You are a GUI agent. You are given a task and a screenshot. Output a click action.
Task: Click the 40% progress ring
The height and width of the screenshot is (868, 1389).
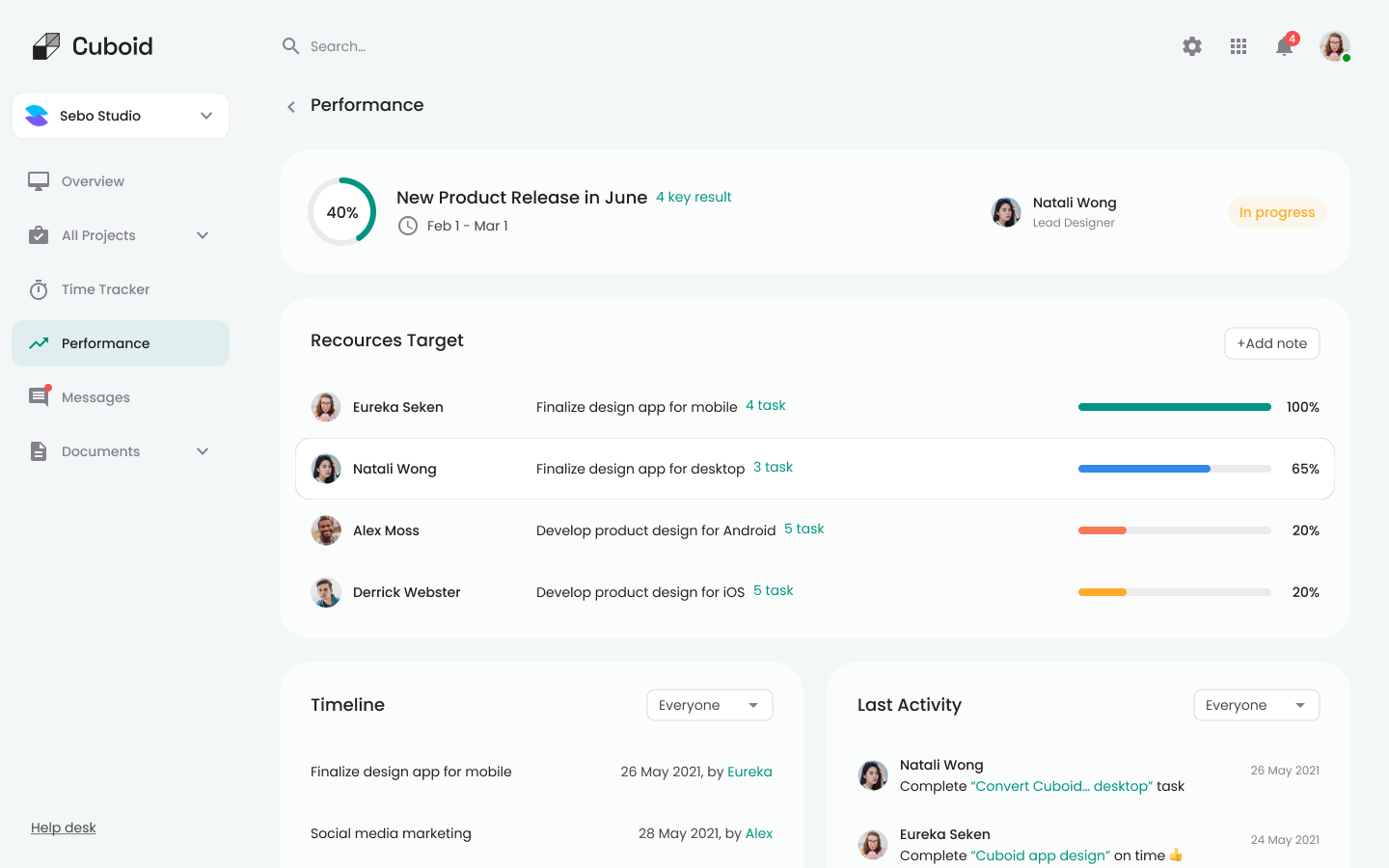coord(342,212)
